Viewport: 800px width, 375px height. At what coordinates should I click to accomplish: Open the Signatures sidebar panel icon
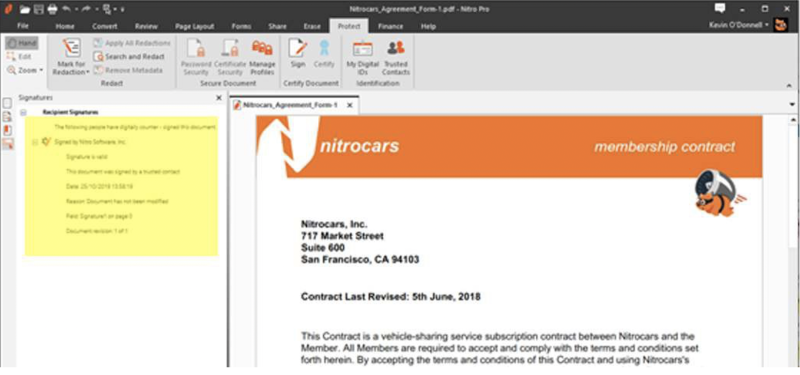click(8, 144)
